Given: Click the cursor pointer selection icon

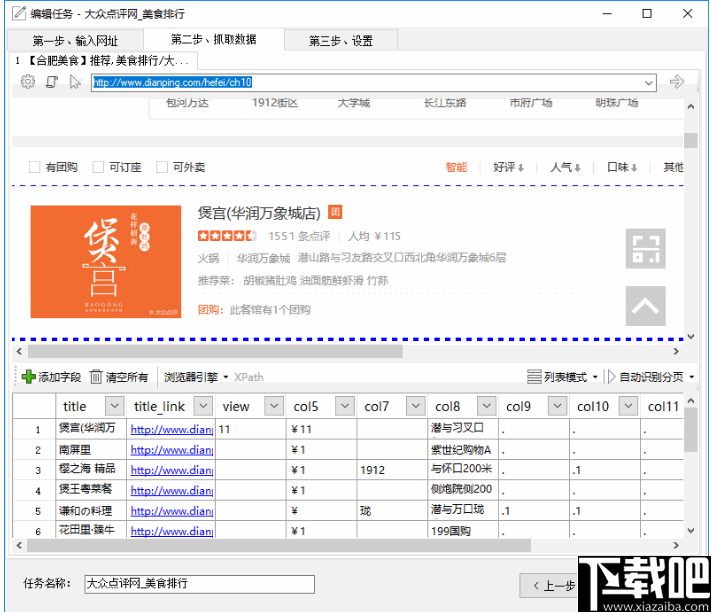Looking at the screenshot, I should click(75, 82).
